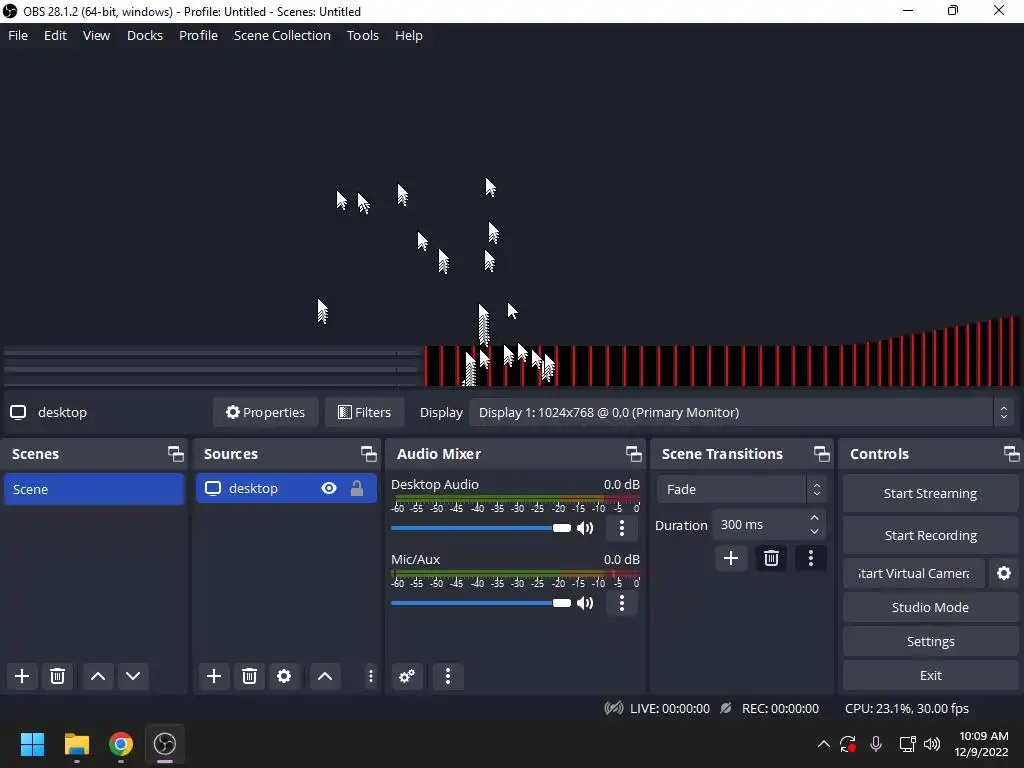Screen dimensions: 1024x768
Task: Click the taskbar clock and date
Action: [983, 744]
